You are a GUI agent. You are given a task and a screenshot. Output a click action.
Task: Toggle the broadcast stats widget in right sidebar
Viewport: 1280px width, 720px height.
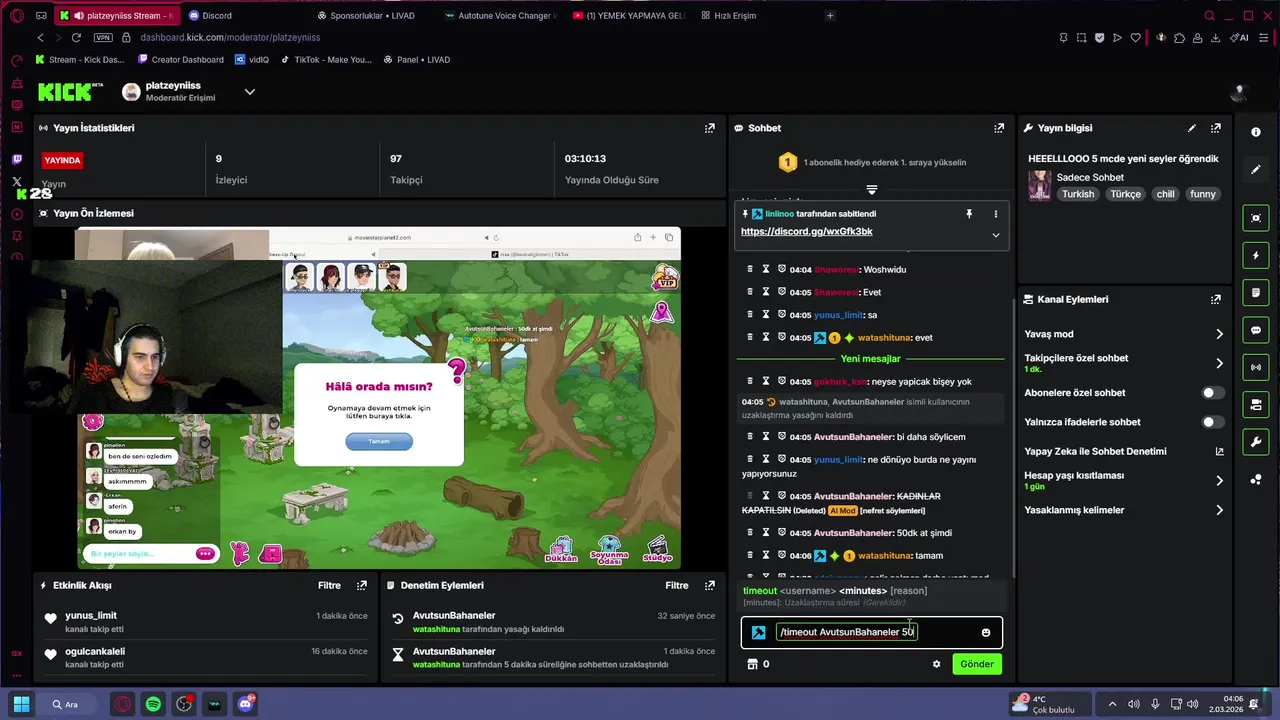[1256, 367]
